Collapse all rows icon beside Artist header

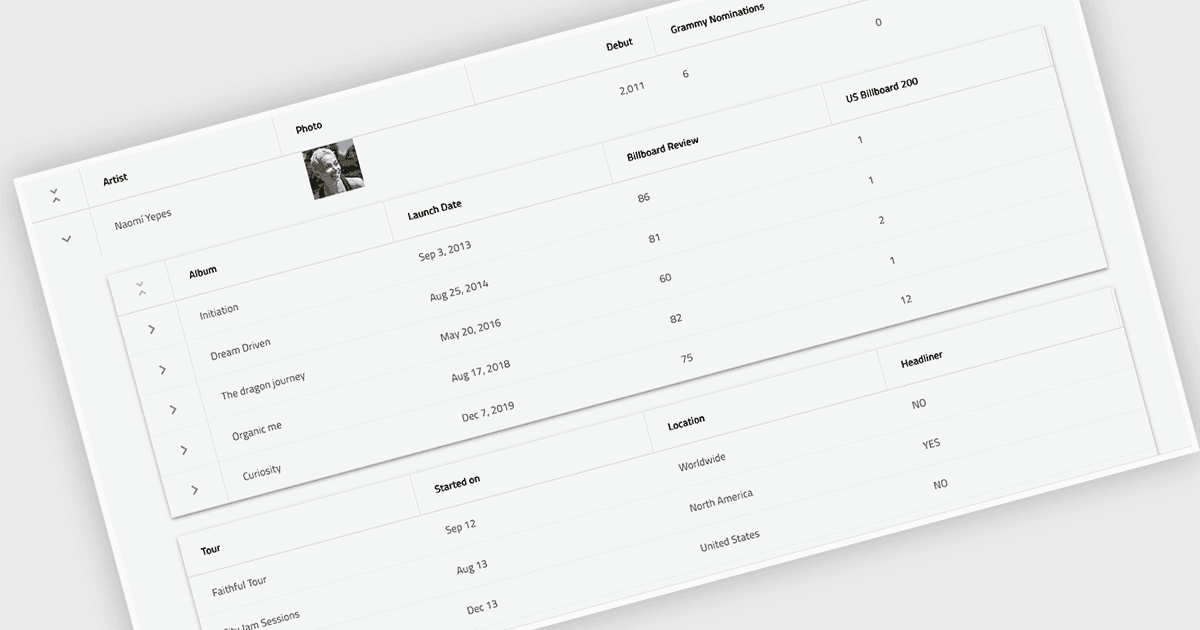click(x=56, y=197)
